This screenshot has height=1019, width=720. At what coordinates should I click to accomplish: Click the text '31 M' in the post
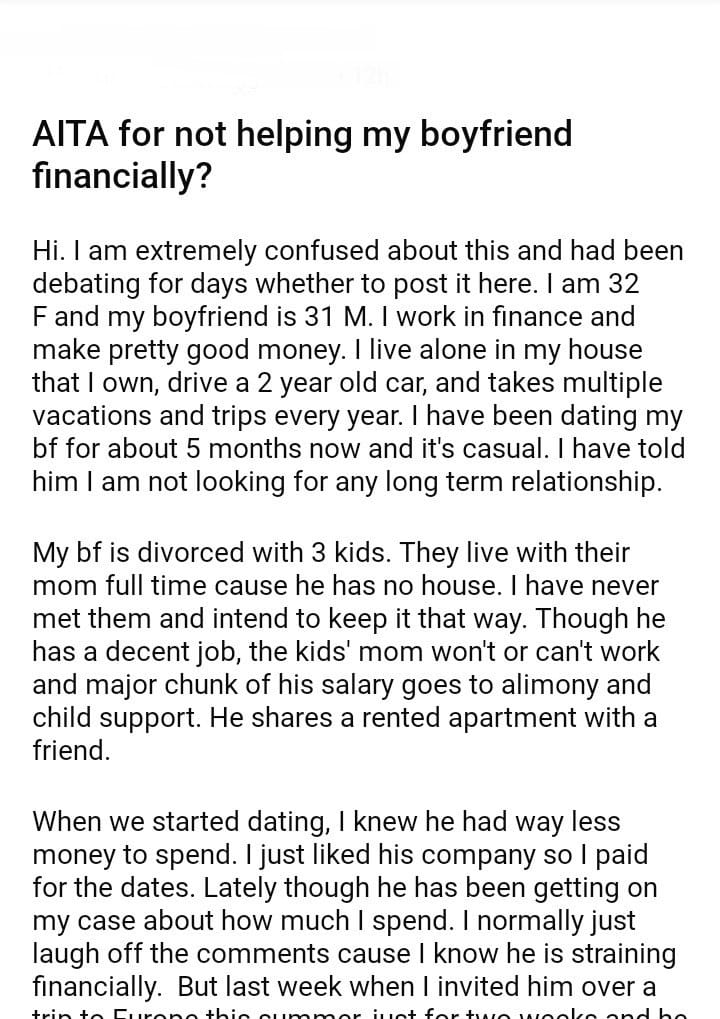[336, 316]
